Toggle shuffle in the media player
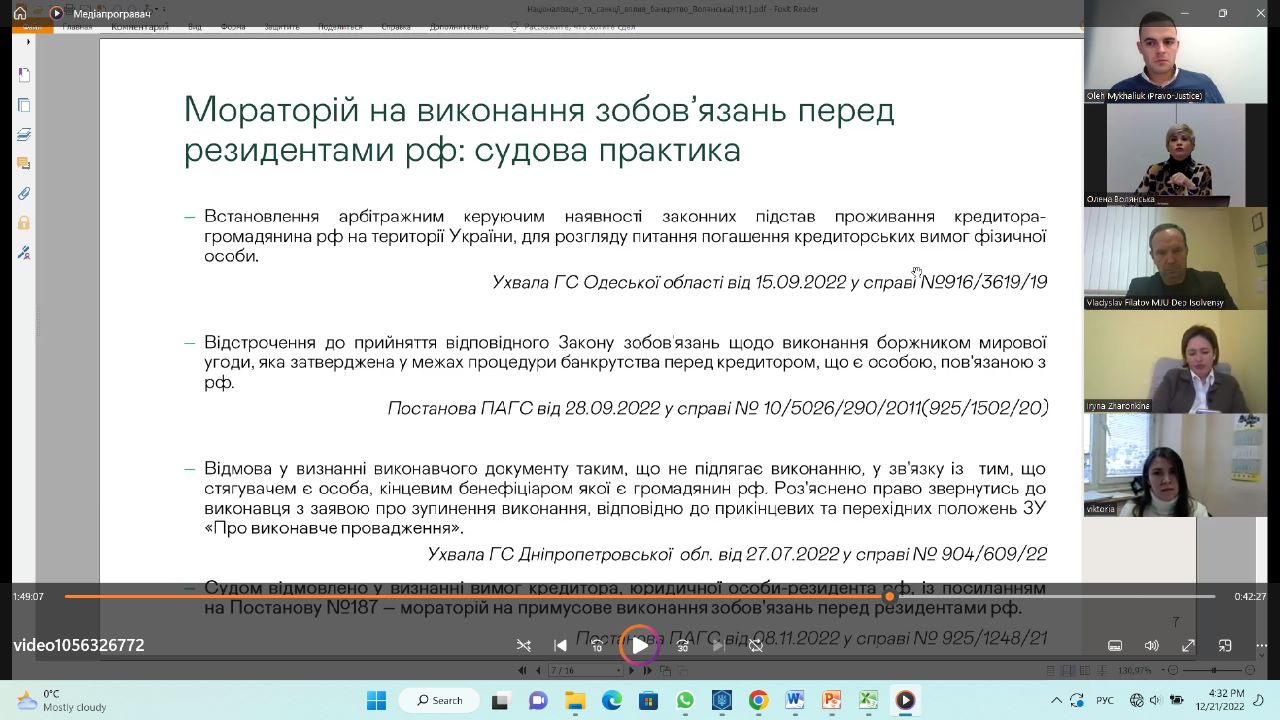This screenshot has height=720, width=1280. 523,646
